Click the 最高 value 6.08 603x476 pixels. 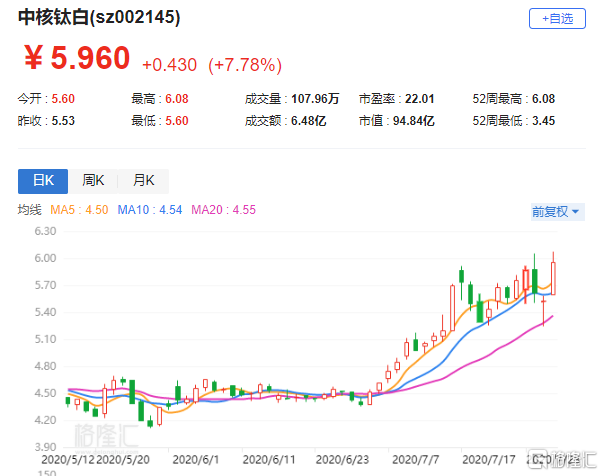pos(177,99)
